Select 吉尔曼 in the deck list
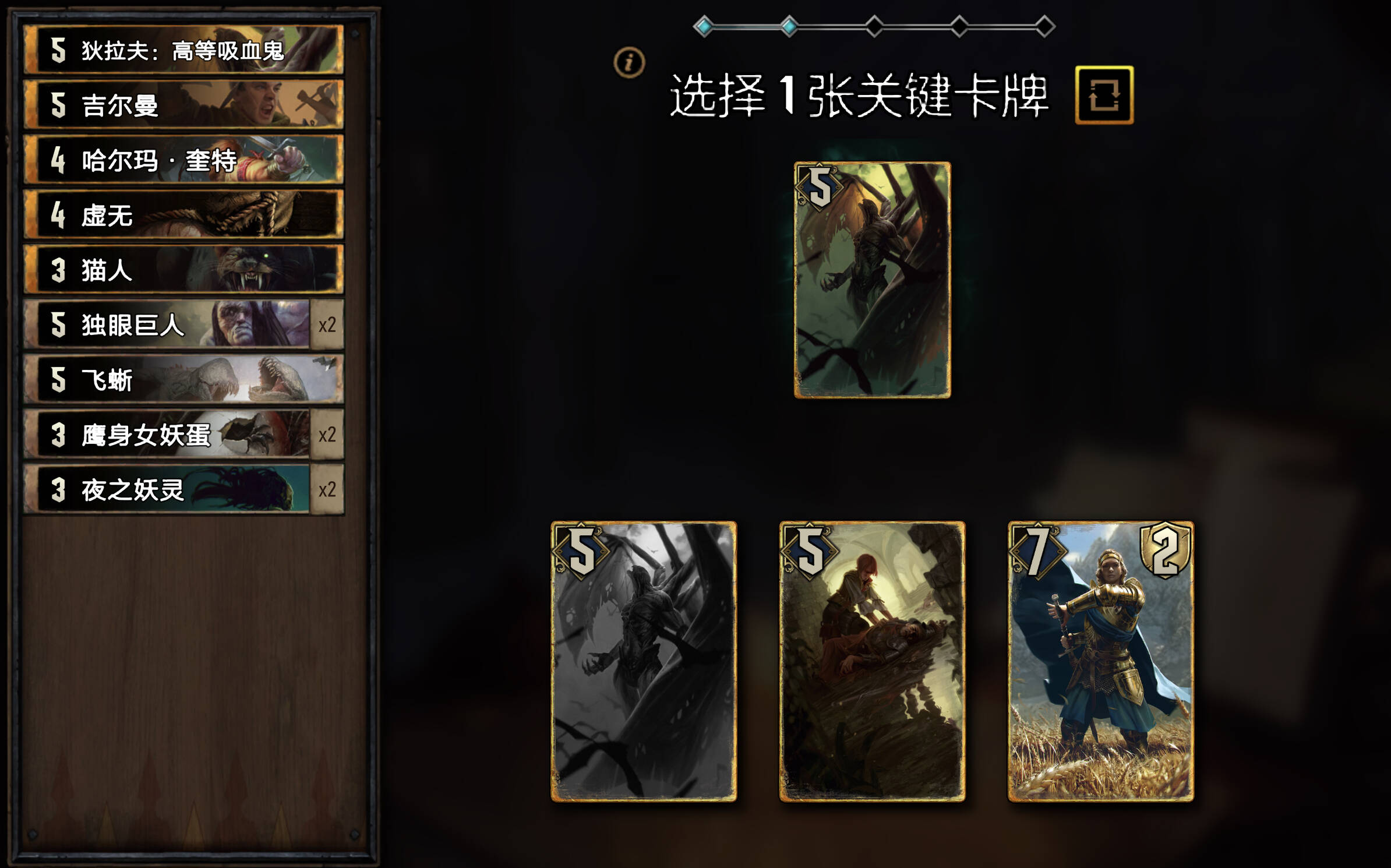Screen dimensions: 1391x868 pos(183,104)
